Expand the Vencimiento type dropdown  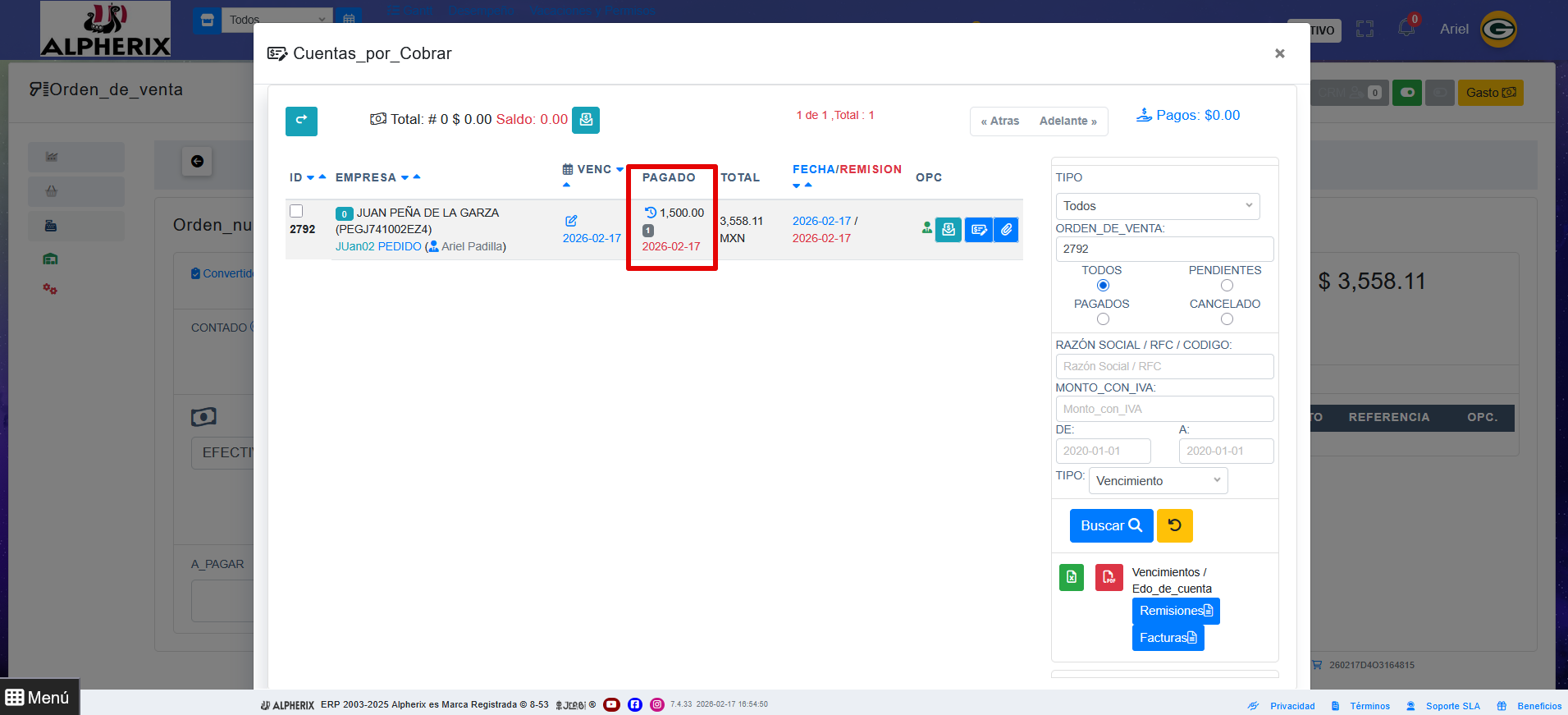(x=1157, y=481)
